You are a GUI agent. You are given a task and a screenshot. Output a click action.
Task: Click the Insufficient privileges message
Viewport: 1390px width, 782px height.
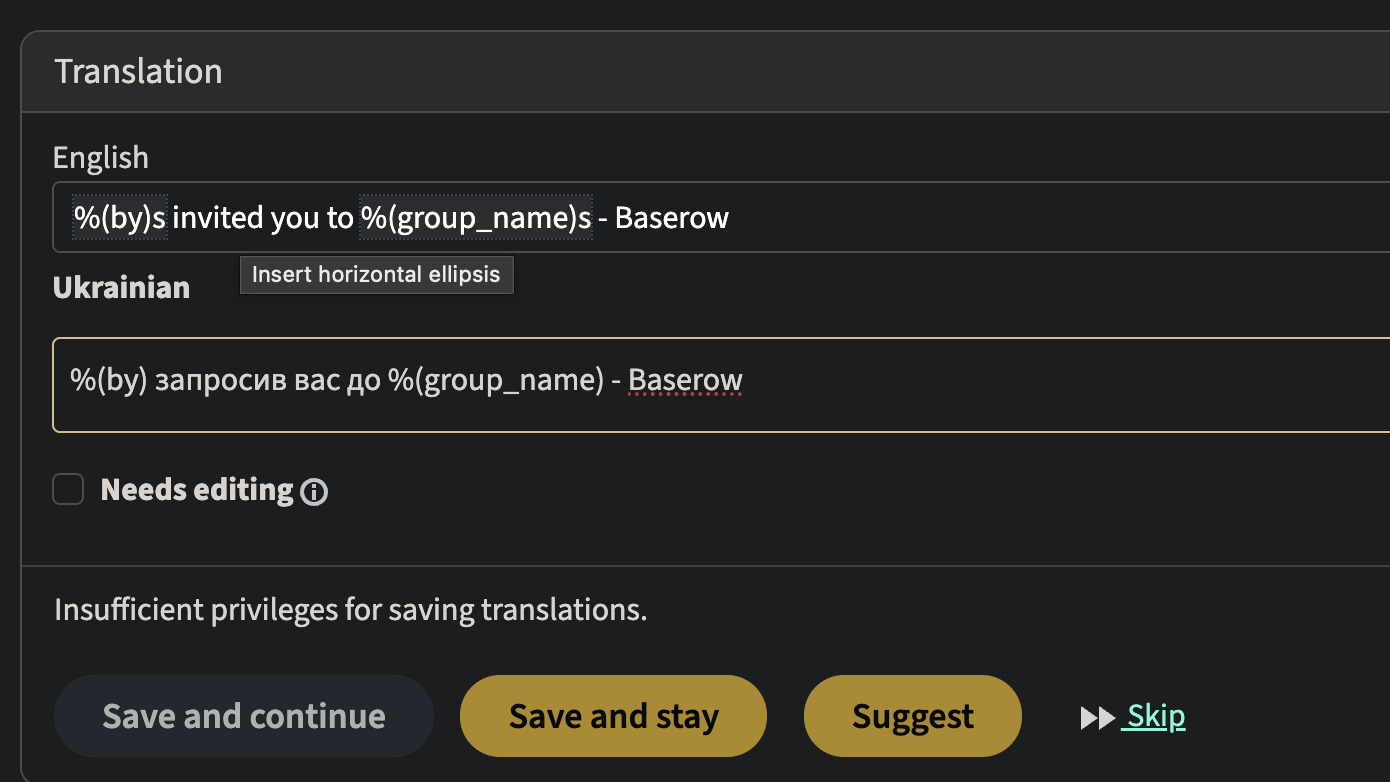point(350,610)
